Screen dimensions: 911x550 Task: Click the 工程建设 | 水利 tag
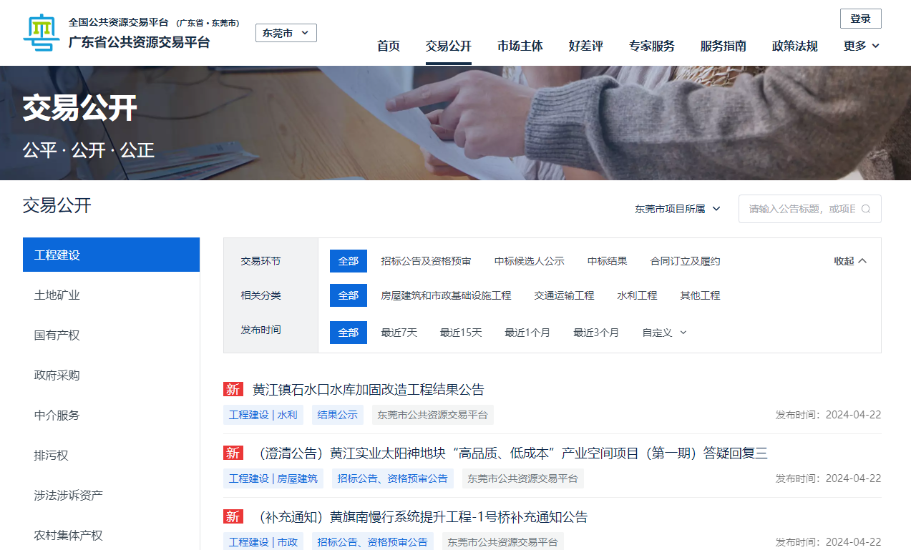[x=263, y=415]
